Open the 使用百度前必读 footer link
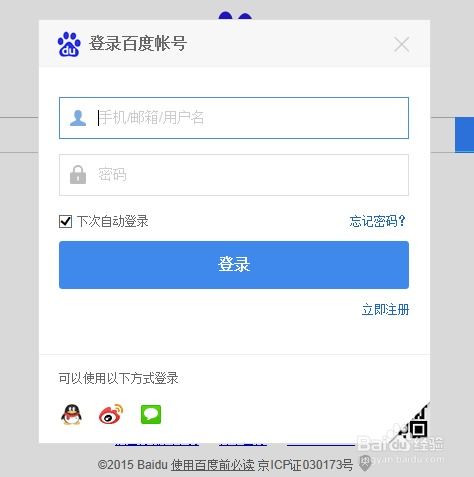This screenshot has width=474, height=477. point(213,465)
